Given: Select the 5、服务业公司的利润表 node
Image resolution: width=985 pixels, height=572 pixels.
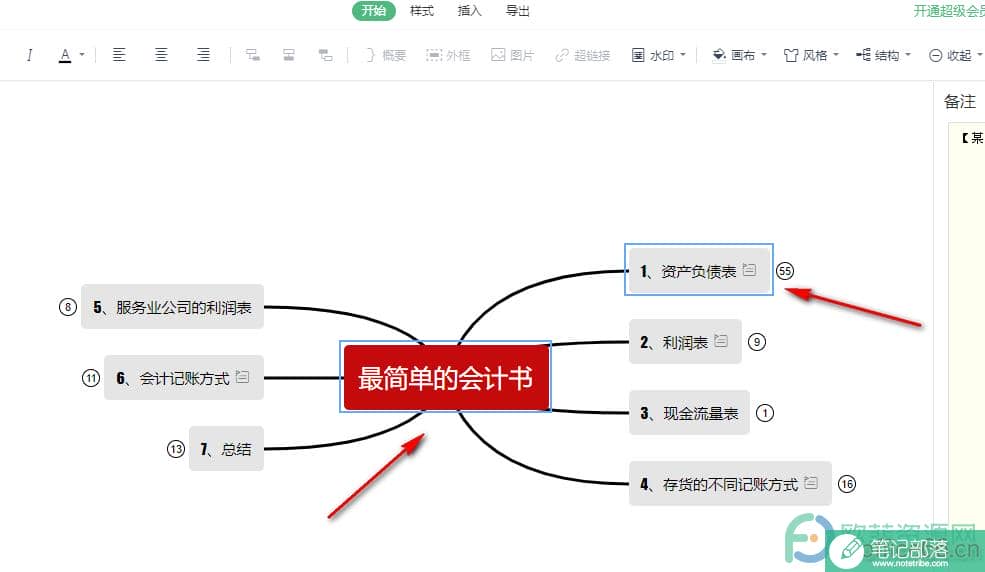Looking at the screenshot, I should (172, 306).
